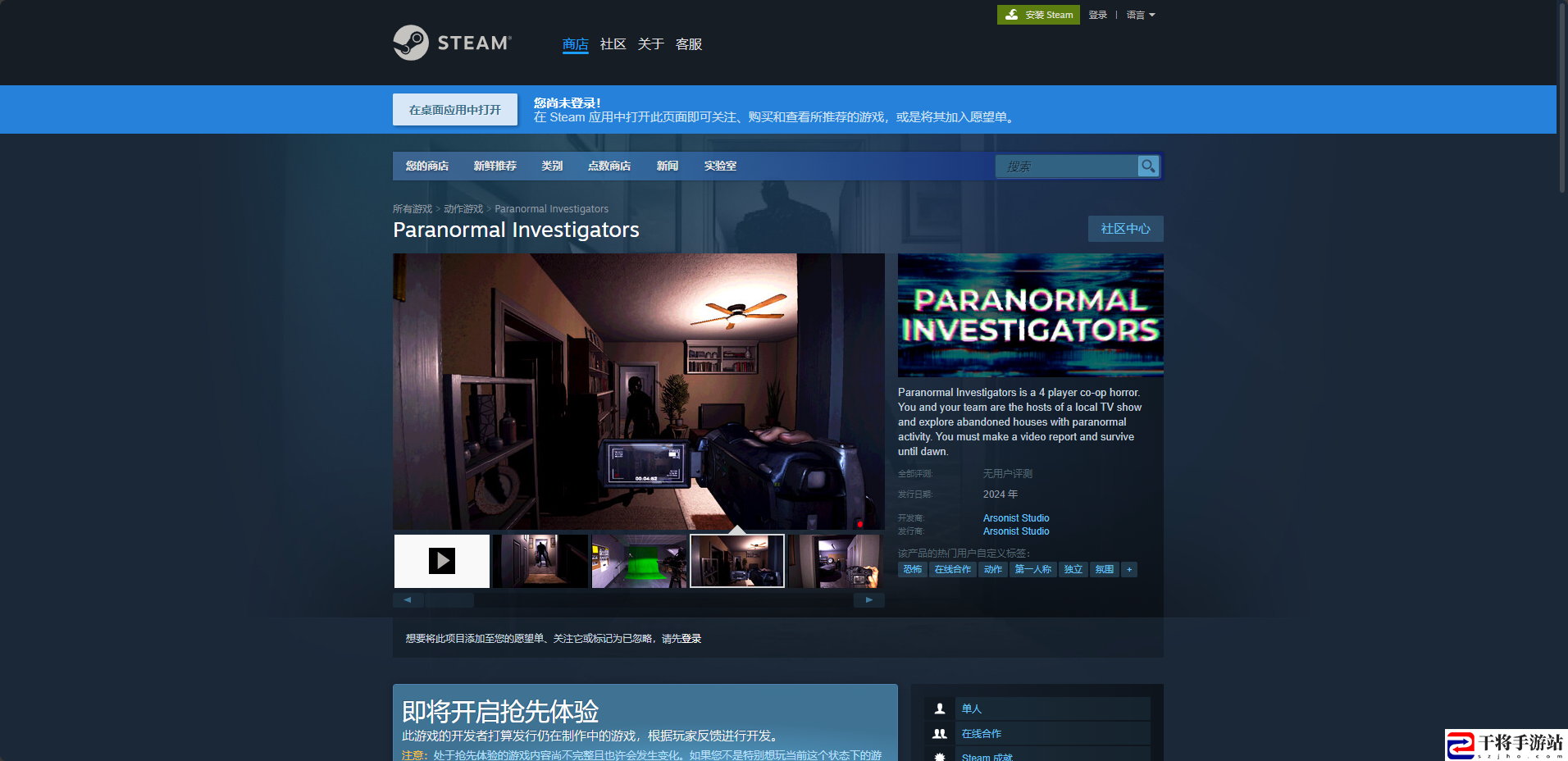This screenshot has height=761, width=1568.
Task: Open the 社区 community menu
Action: pyautogui.click(x=613, y=44)
